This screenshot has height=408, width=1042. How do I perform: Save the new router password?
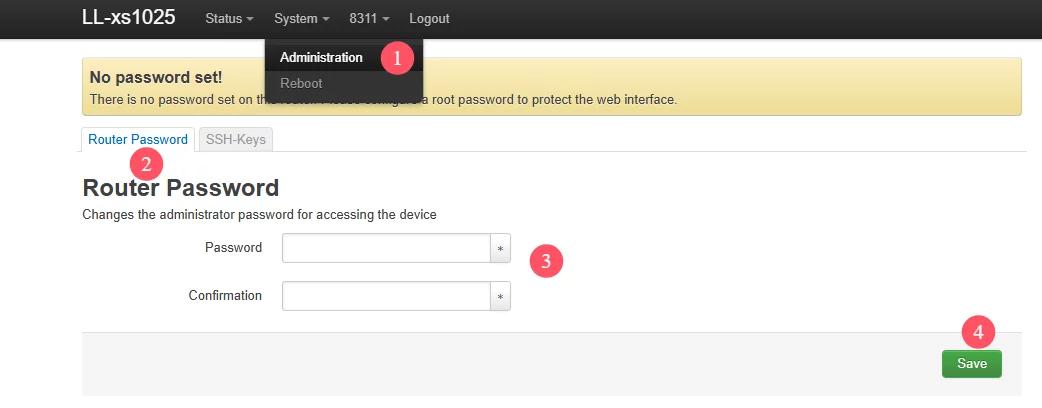pos(972,363)
